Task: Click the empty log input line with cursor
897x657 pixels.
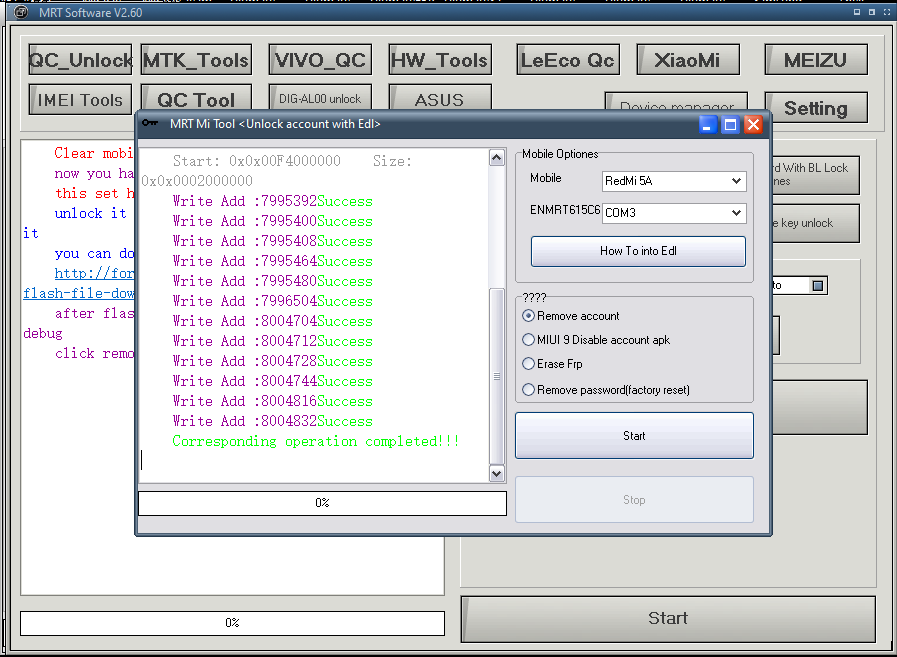Action: point(313,461)
